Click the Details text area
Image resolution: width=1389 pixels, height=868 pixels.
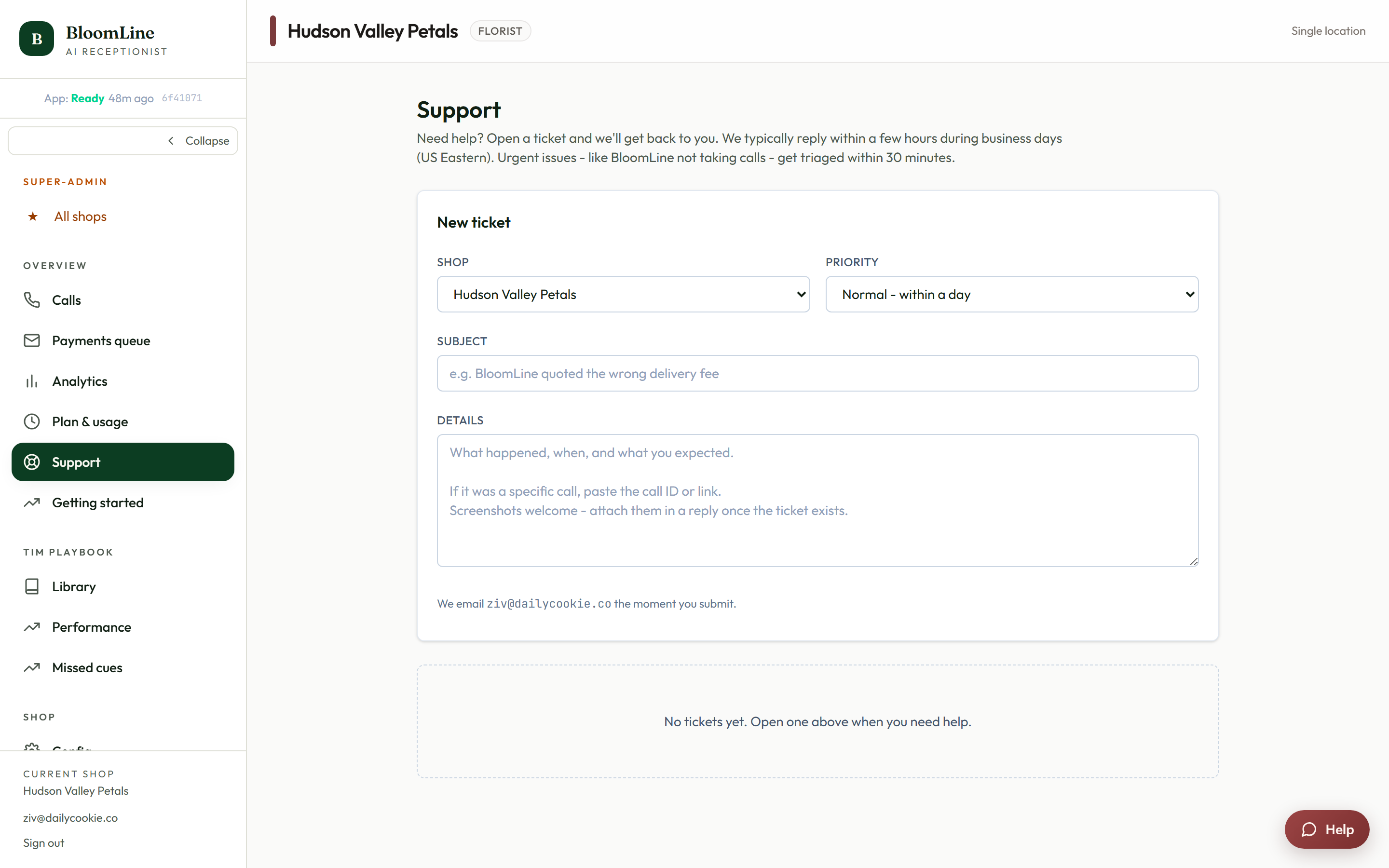817,500
